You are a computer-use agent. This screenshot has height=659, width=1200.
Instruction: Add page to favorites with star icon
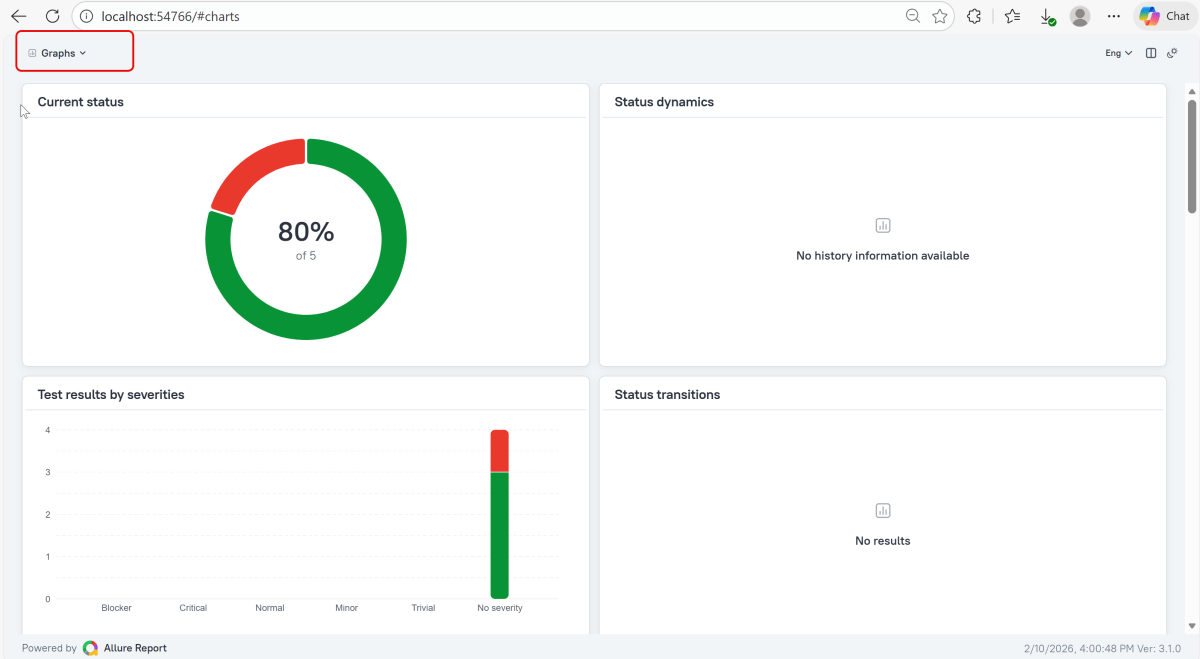940,16
